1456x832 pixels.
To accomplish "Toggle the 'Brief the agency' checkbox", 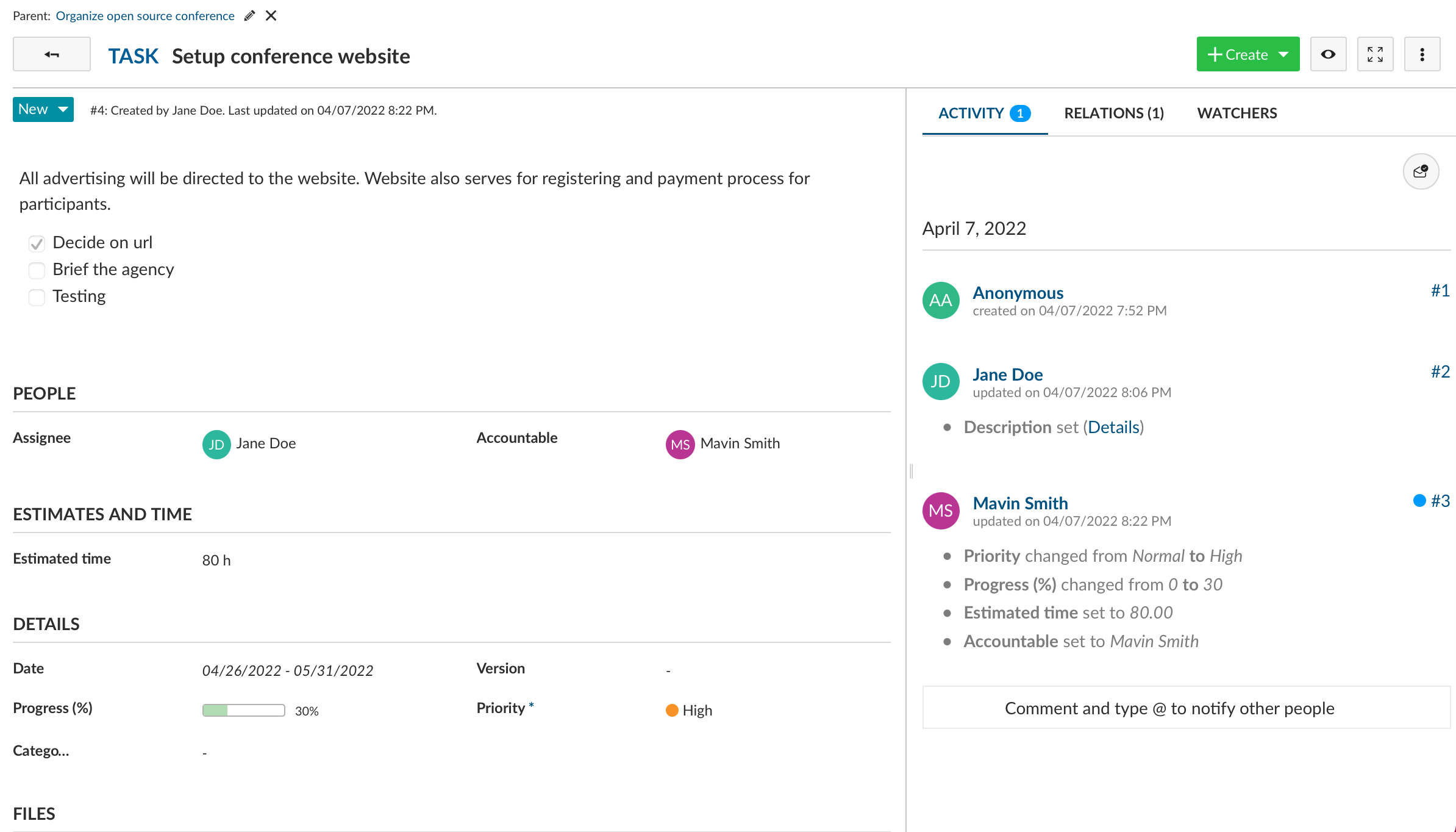I will click(36, 269).
